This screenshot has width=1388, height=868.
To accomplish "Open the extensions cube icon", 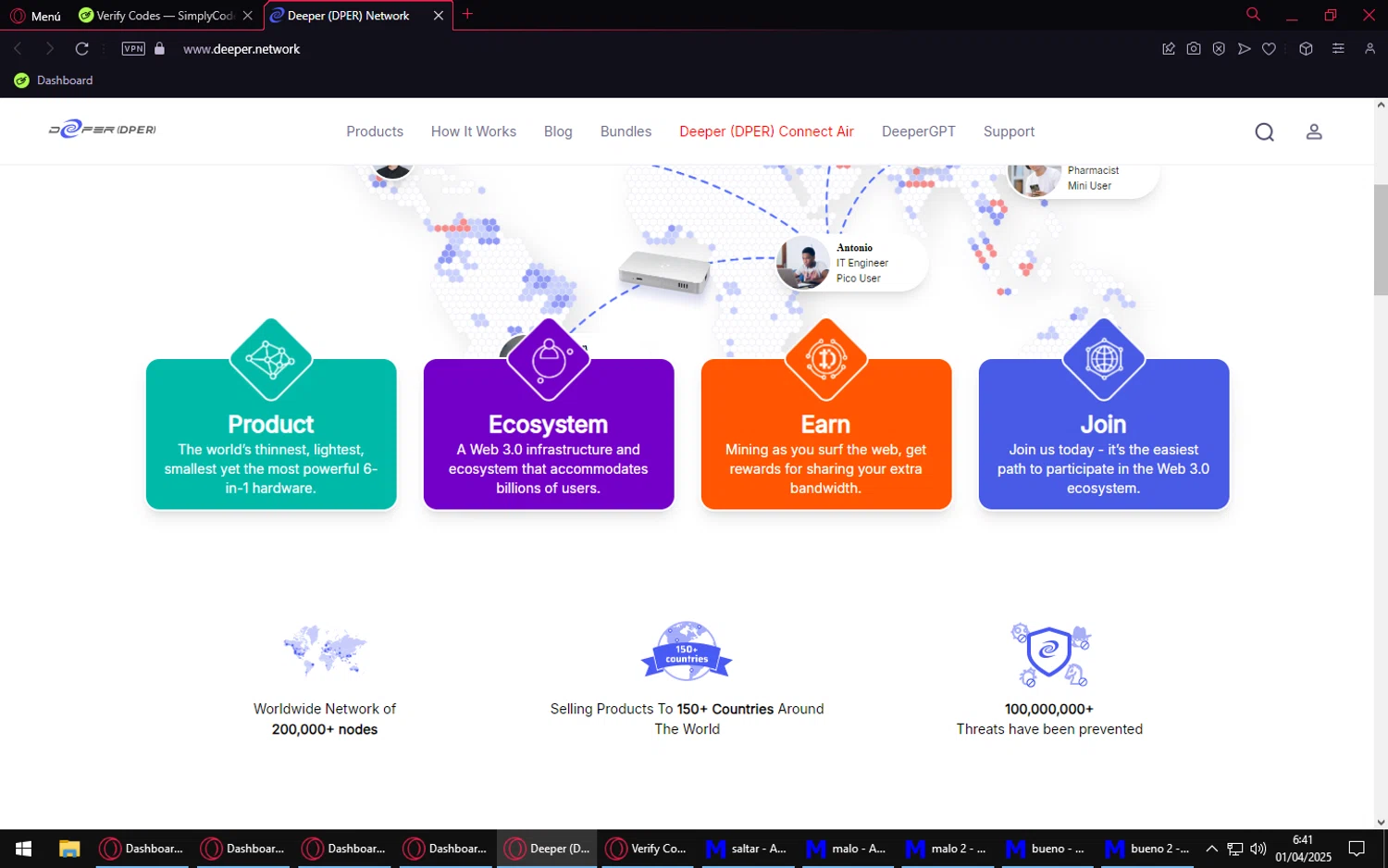I will tap(1306, 49).
